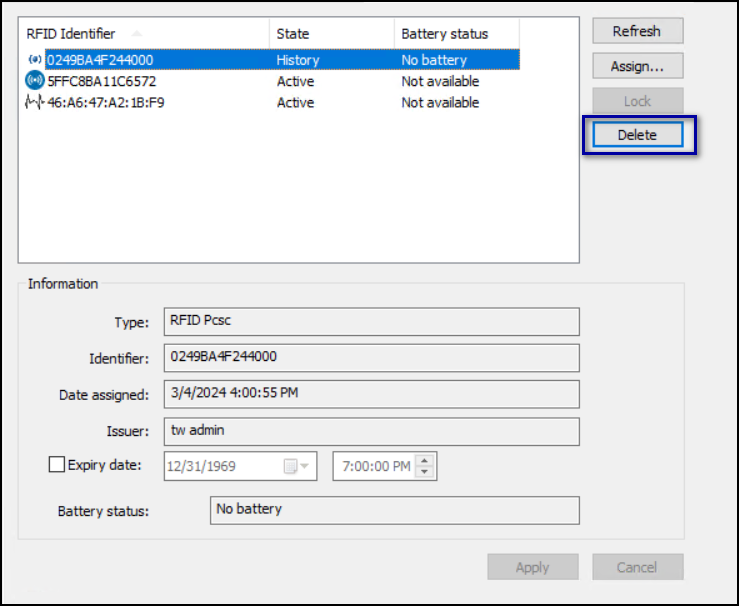Sort the list by Battery status column
Viewport: 739px width, 606px height.
point(457,33)
